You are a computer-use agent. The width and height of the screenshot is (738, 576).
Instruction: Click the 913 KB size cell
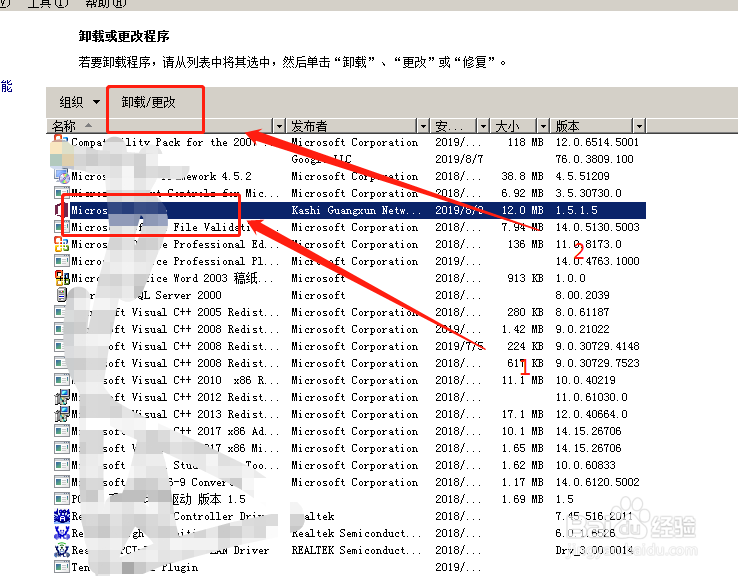coord(526,278)
